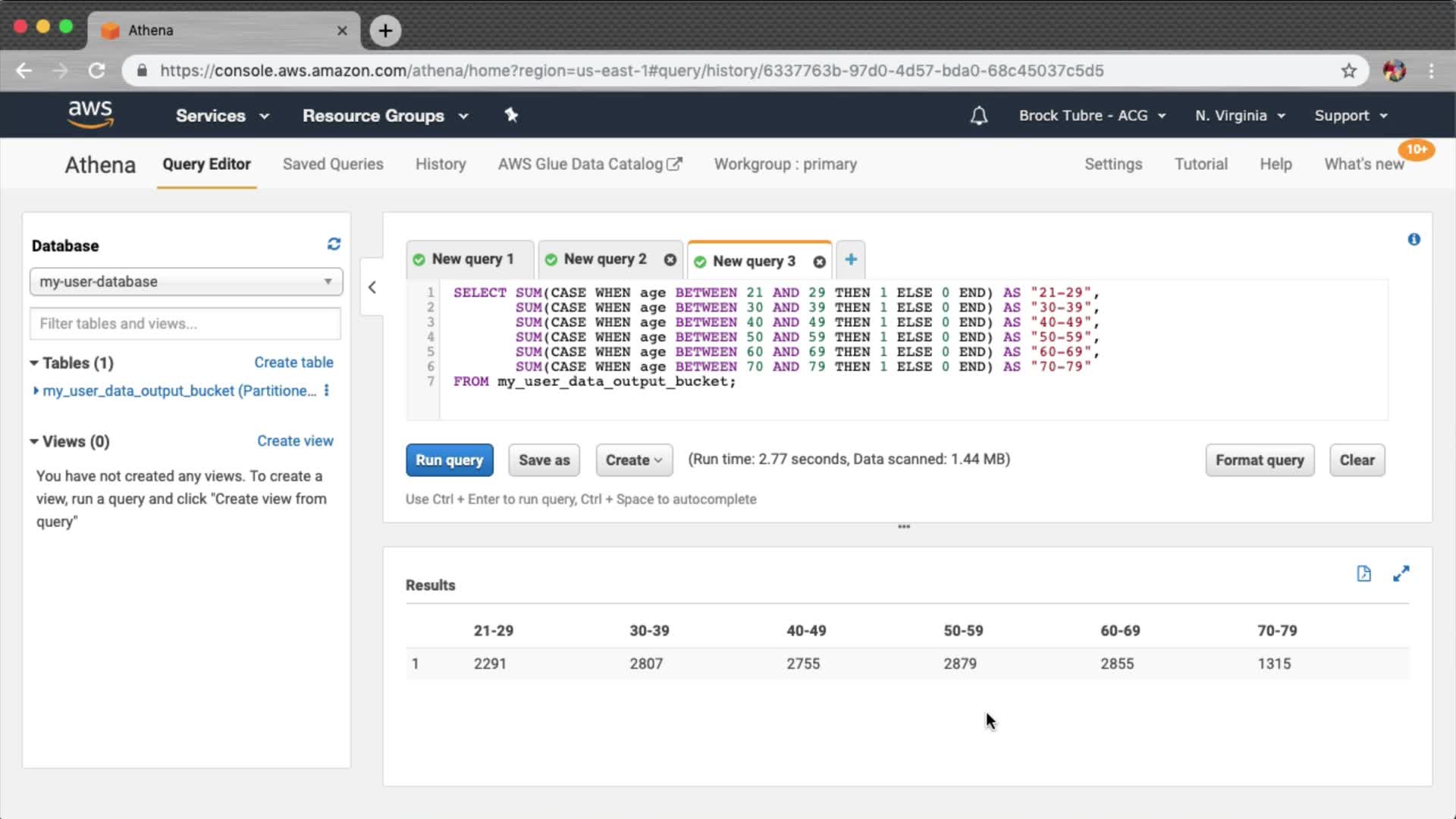Switch to the Saved Queries tab
The image size is (1456, 819).
coord(333,165)
